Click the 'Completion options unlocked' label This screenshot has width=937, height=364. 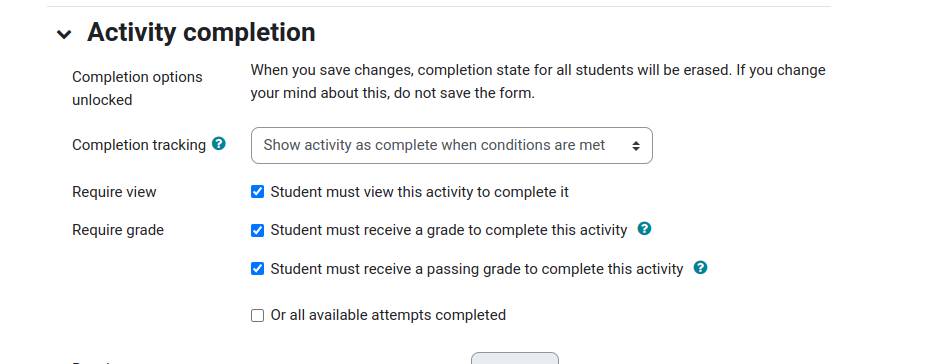click(x=137, y=88)
